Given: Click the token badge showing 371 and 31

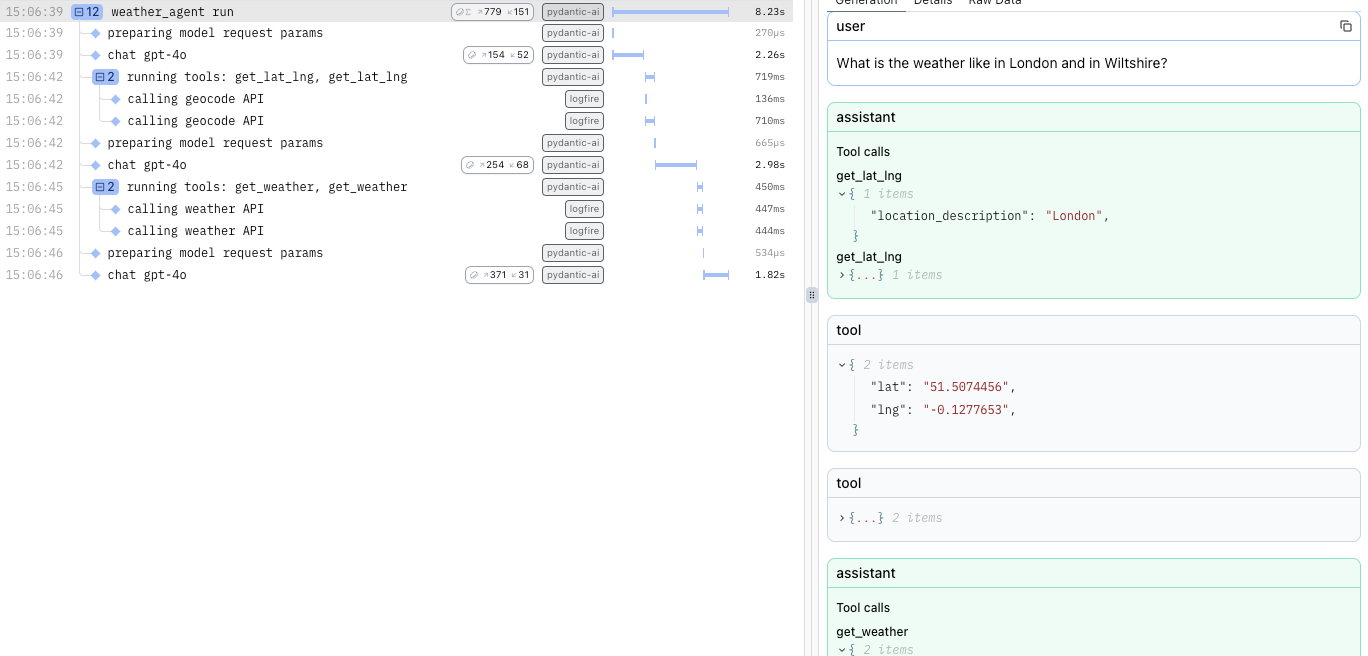Looking at the screenshot, I should (x=499, y=275).
